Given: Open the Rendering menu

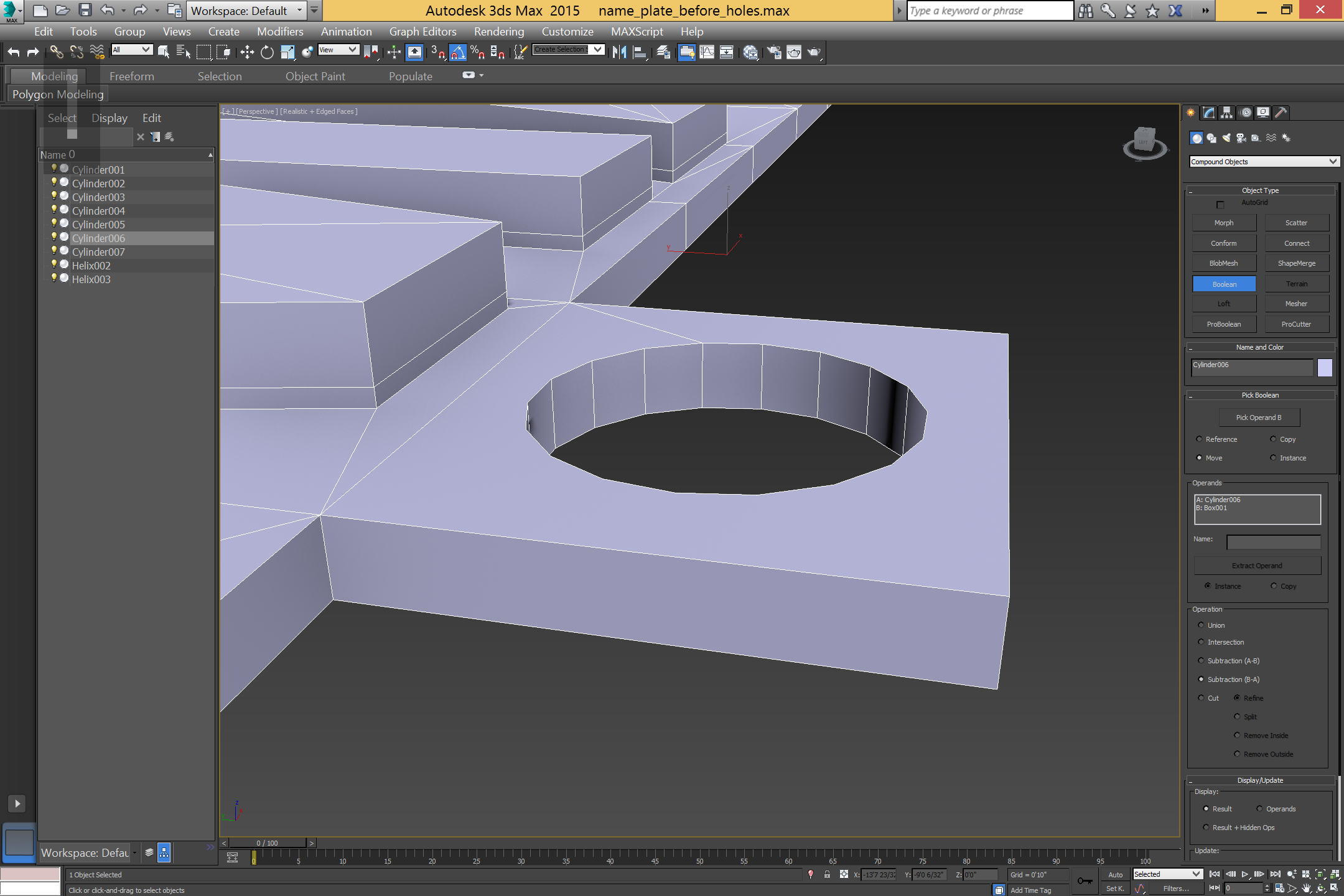Looking at the screenshot, I should pos(499,32).
